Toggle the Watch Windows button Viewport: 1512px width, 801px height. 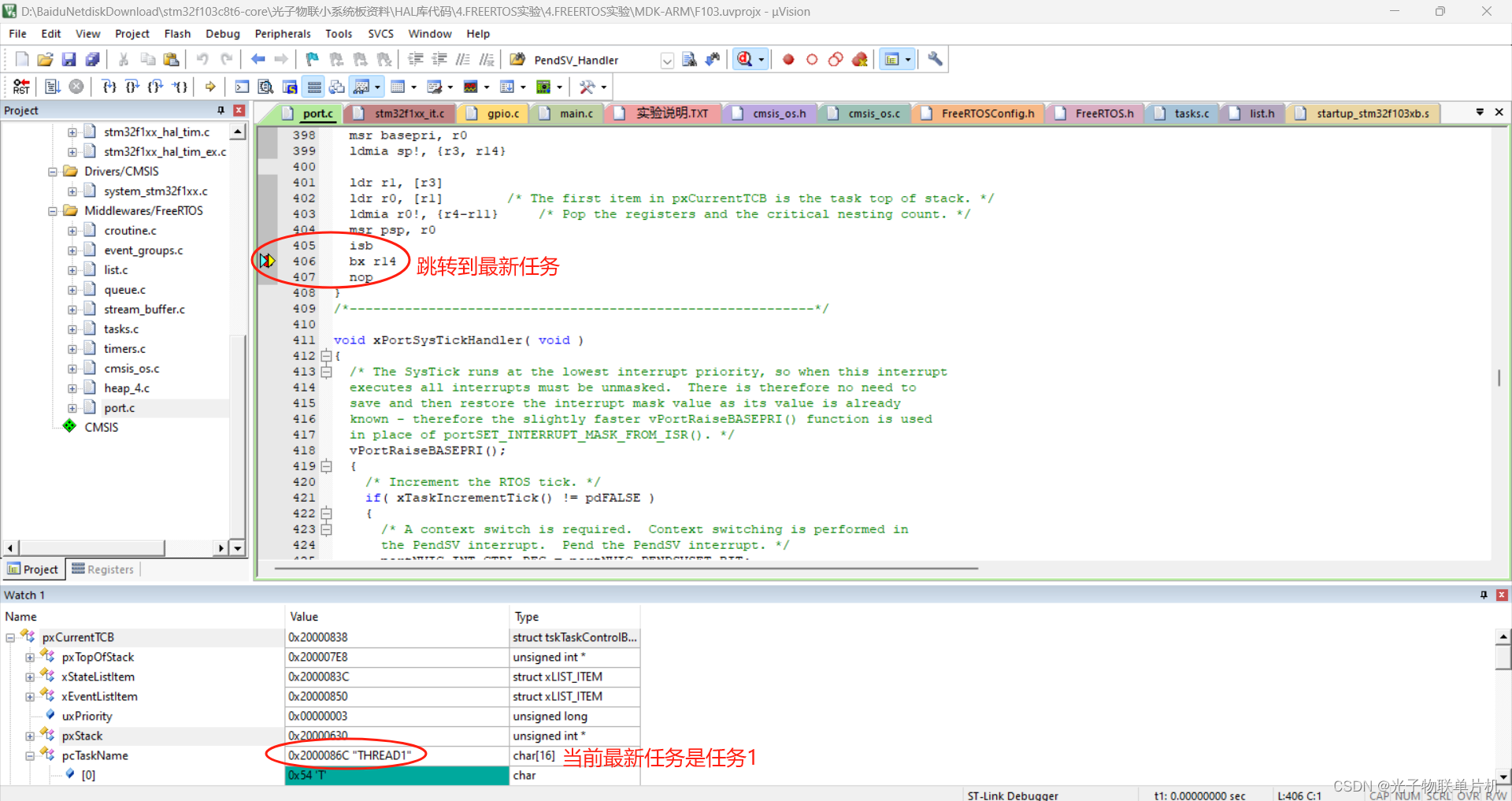362,87
